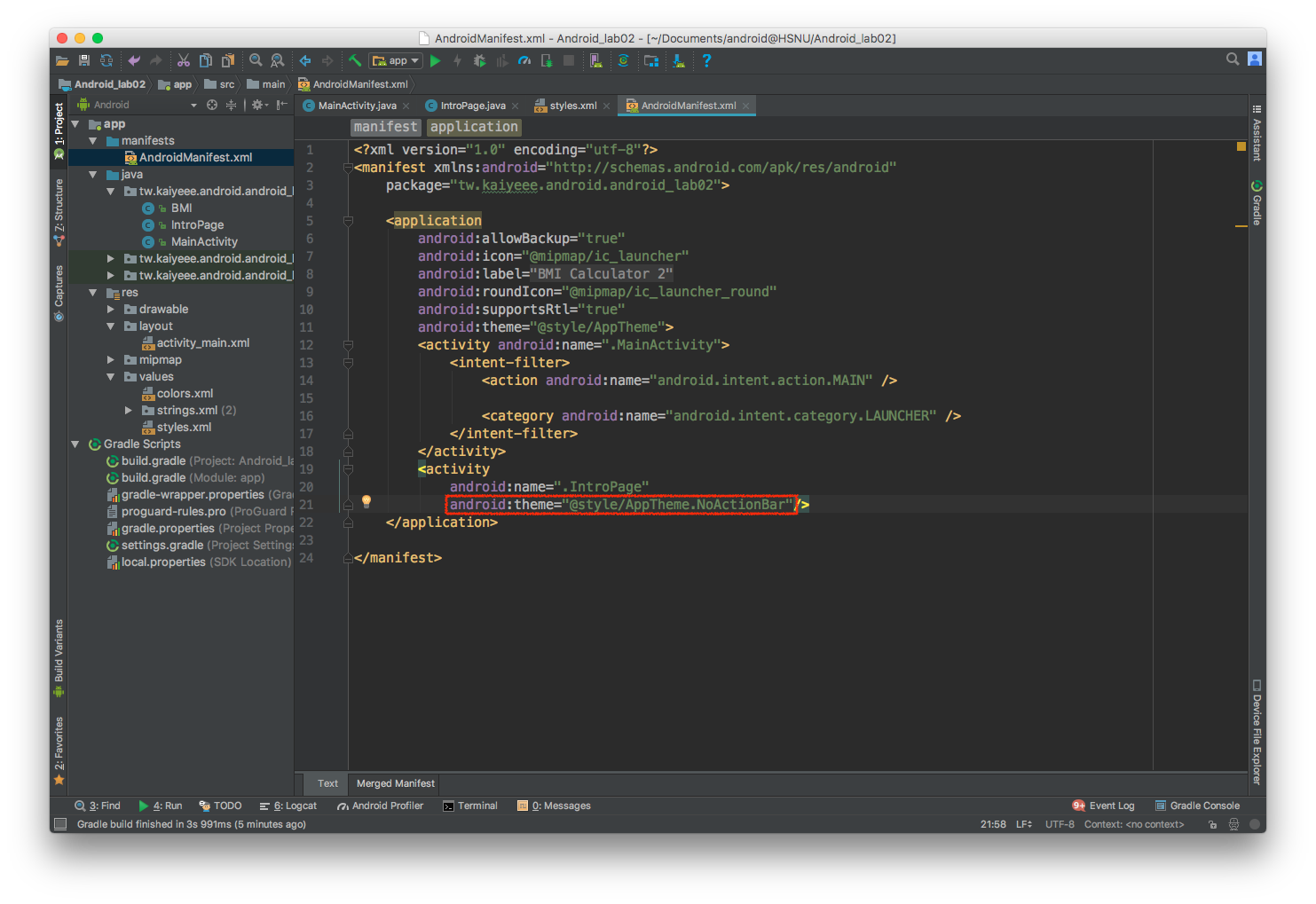Open the Gradle Console
The height and width of the screenshot is (904, 1316).
[1197, 806]
